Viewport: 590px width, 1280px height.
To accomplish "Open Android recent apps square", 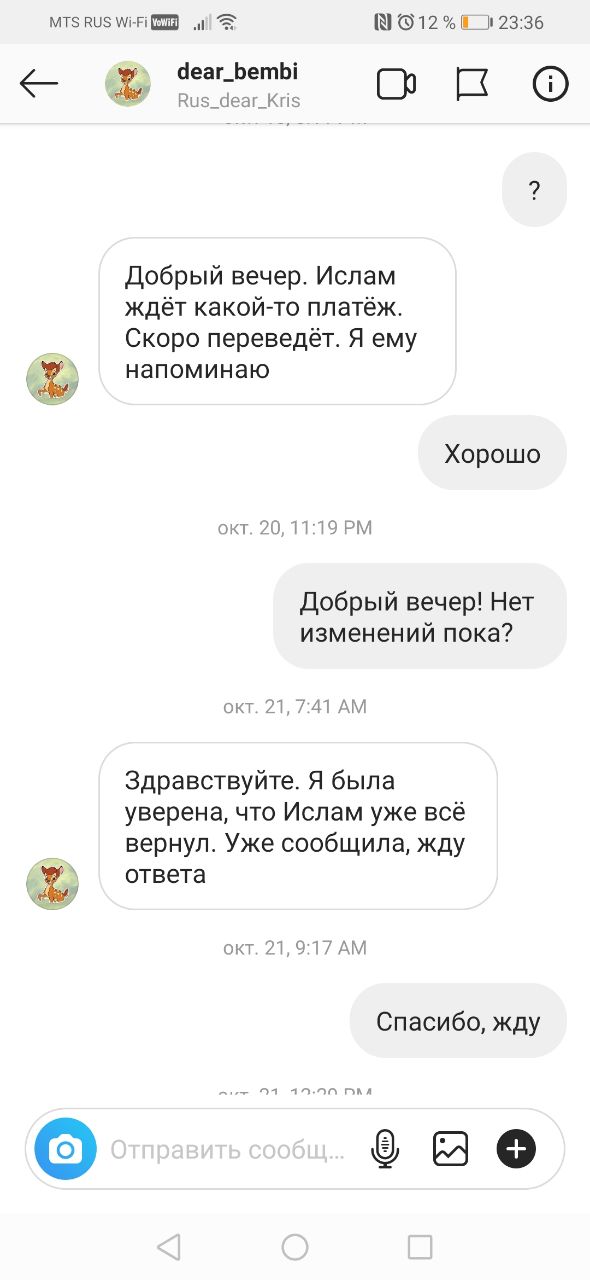I will click(x=420, y=1246).
